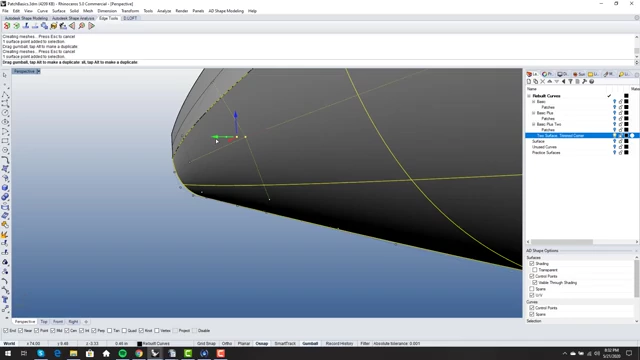Switch to Autodesk Shape Analysis toolbar tab
The width and height of the screenshot is (640, 360).
[x=73, y=18]
